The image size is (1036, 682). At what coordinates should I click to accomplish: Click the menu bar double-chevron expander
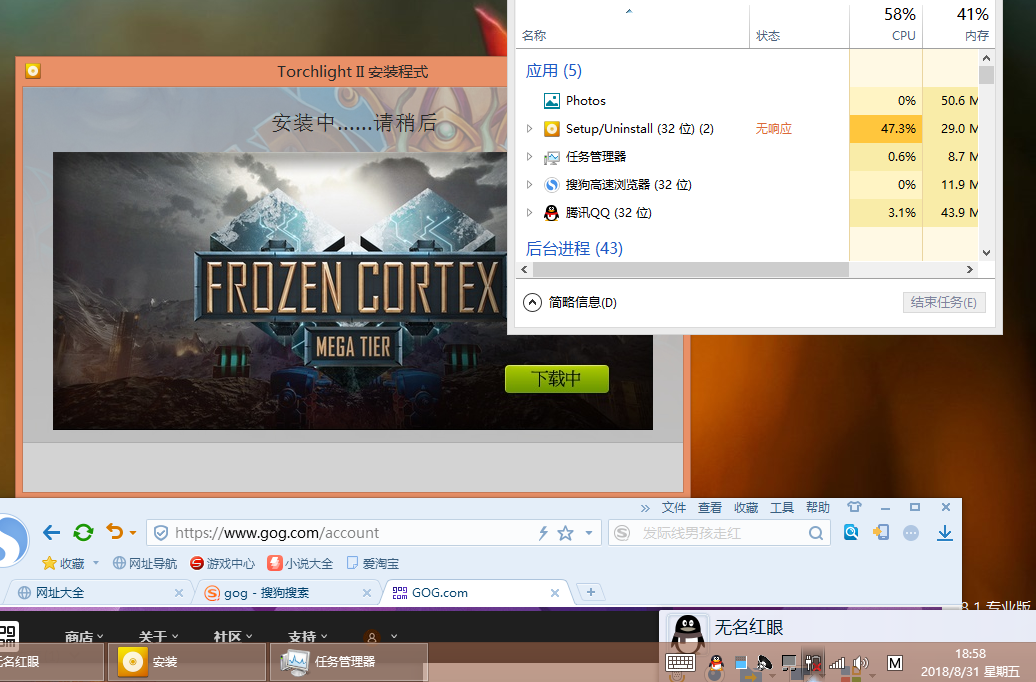click(645, 508)
